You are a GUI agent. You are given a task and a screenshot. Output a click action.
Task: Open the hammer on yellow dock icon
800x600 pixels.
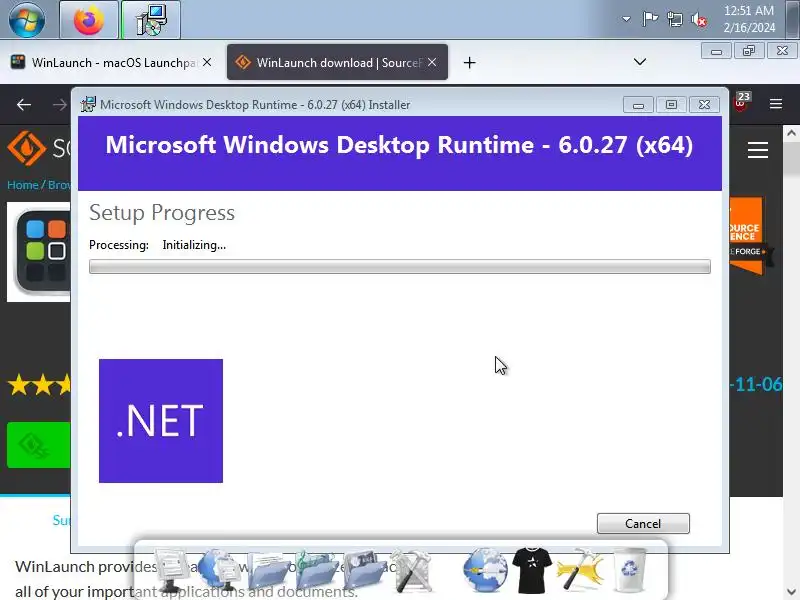[x=580, y=570]
